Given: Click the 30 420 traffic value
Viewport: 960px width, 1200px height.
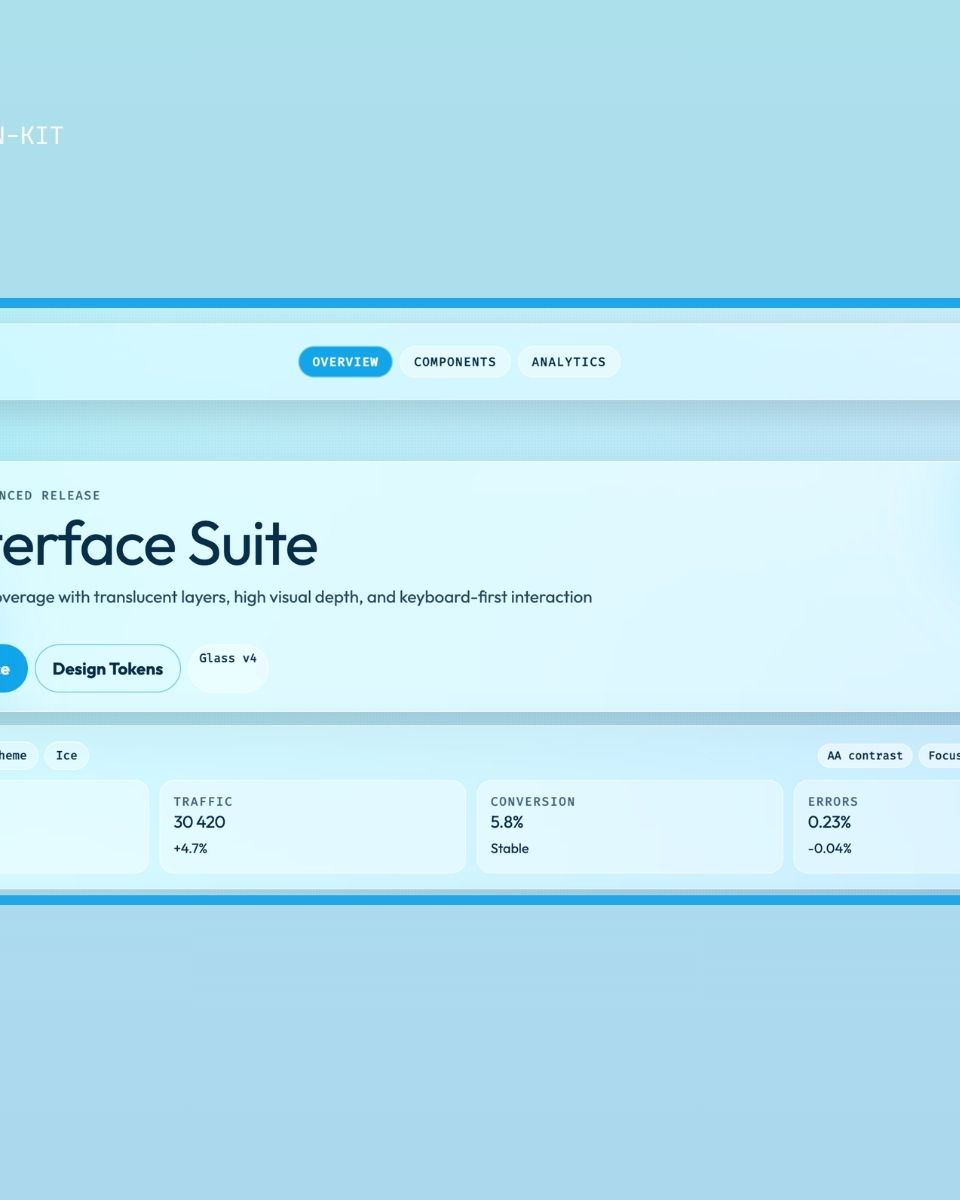Looking at the screenshot, I should coord(200,823).
